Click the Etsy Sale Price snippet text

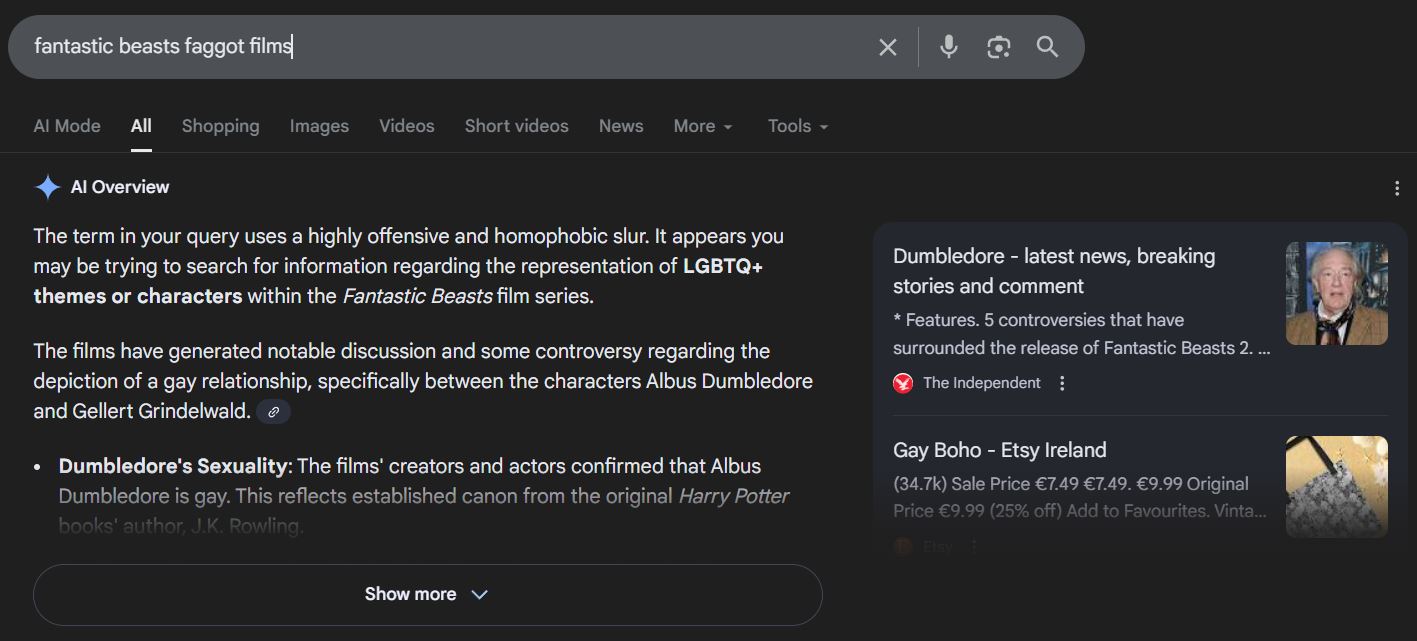point(1080,497)
